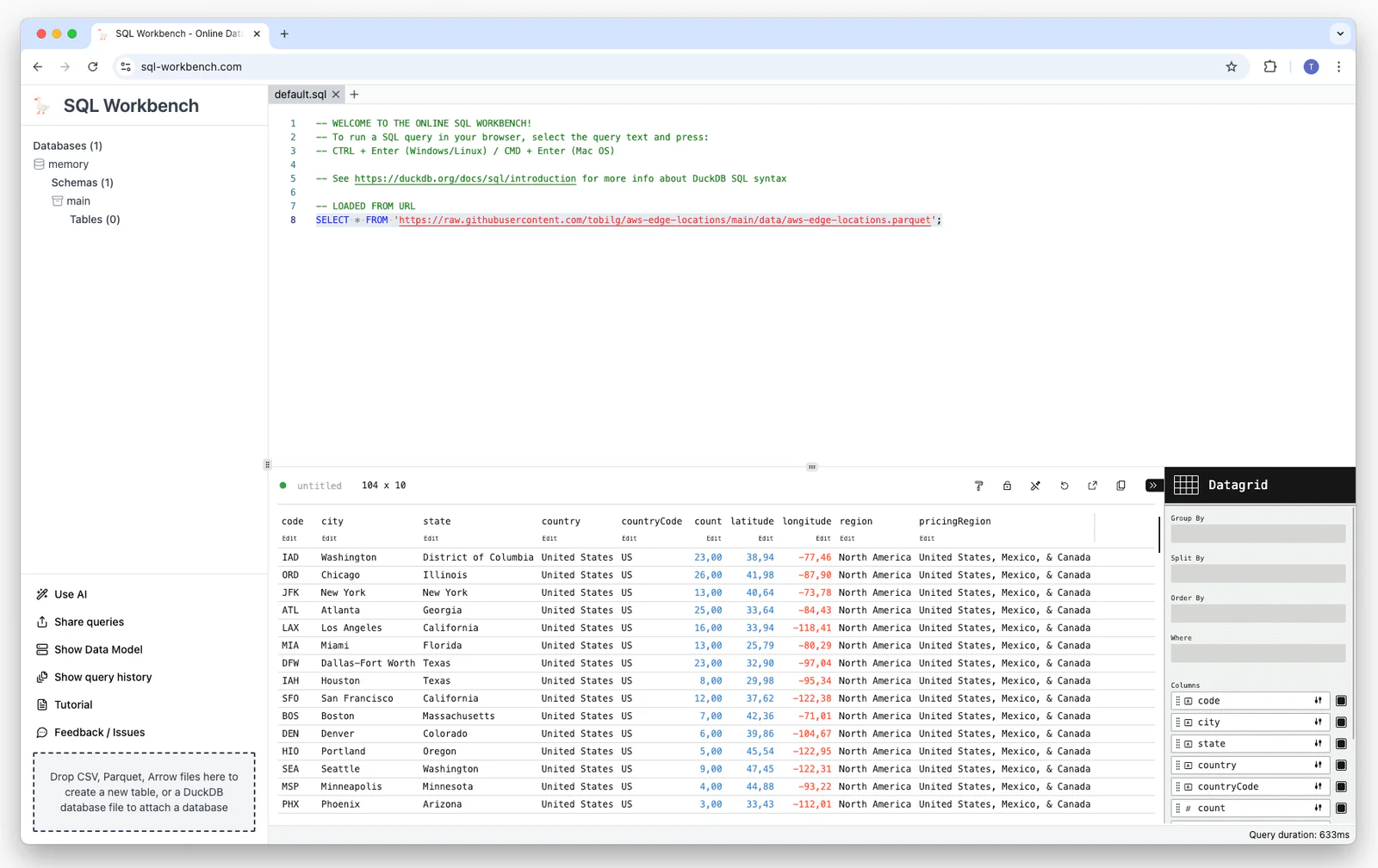Go back in browser history
Screen dimensions: 1378x868
coord(38,66)
